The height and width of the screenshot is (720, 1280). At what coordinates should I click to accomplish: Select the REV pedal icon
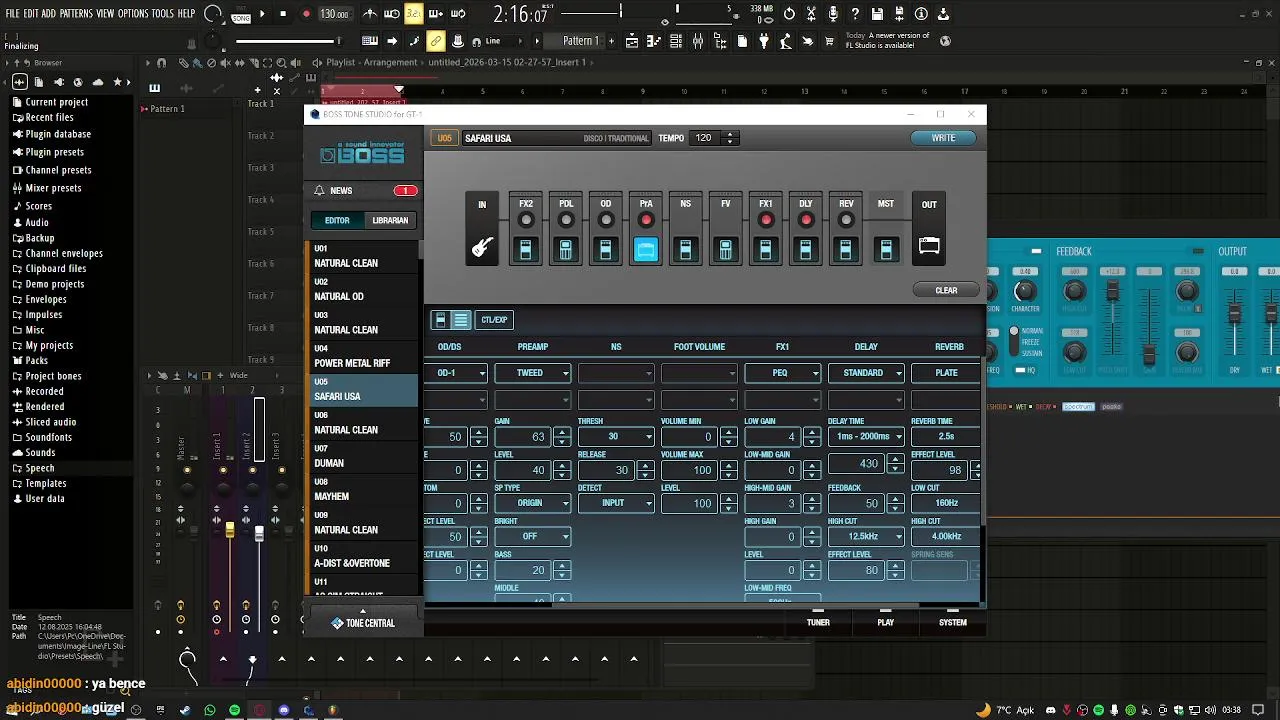point(846,249)
